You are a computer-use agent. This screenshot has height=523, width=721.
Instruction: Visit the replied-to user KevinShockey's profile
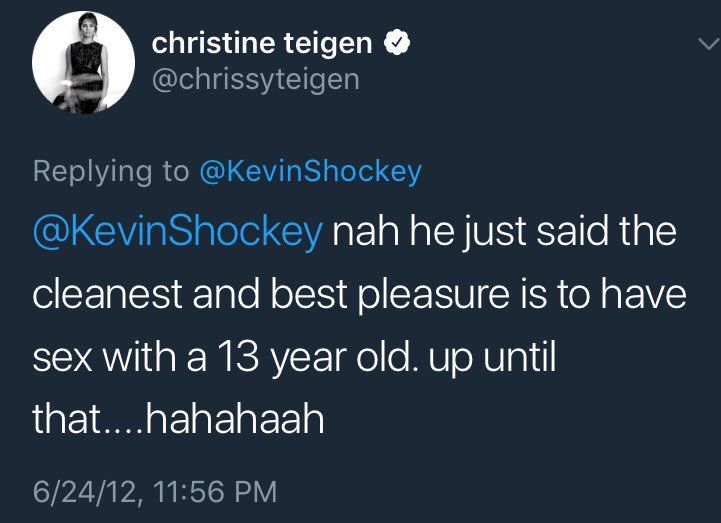point(310,171)
